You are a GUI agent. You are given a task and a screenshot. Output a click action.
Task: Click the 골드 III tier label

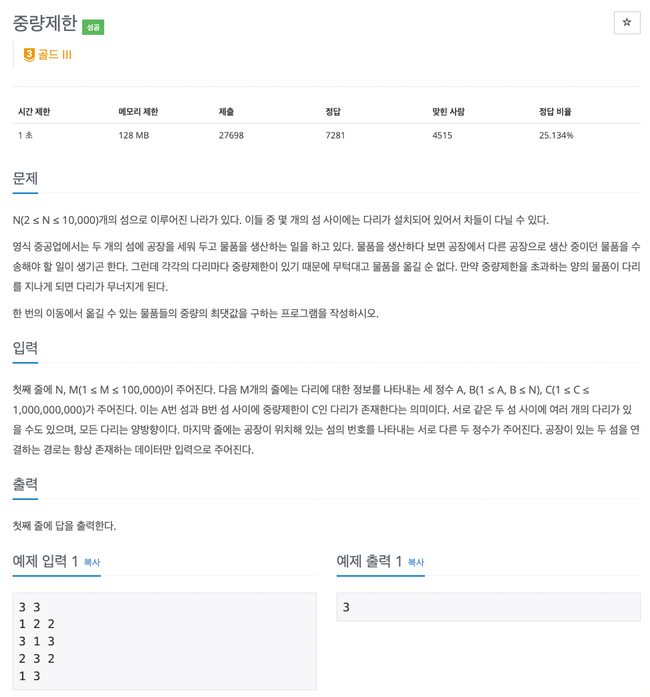tap(54, 55)
